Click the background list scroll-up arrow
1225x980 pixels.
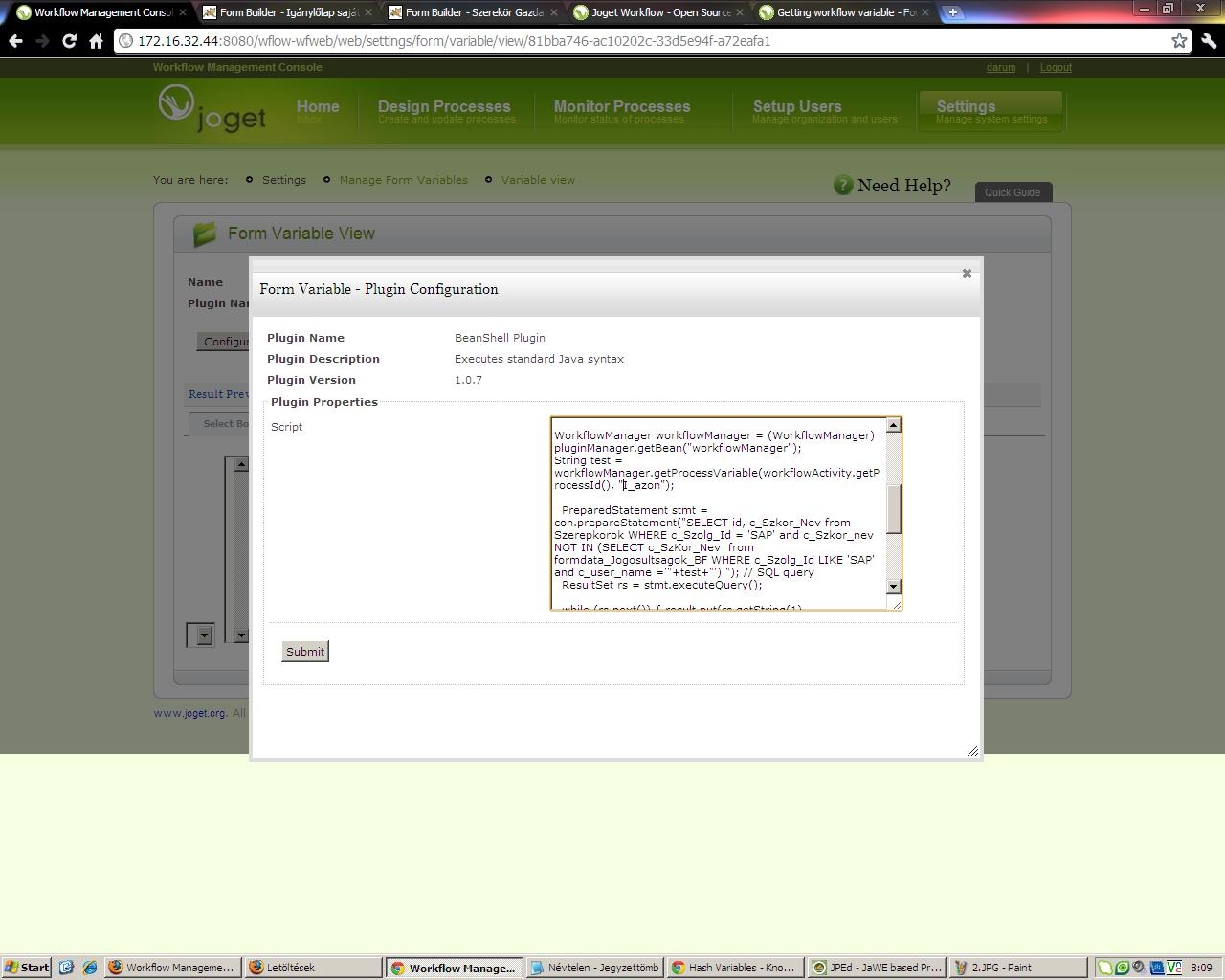[241, 465]
